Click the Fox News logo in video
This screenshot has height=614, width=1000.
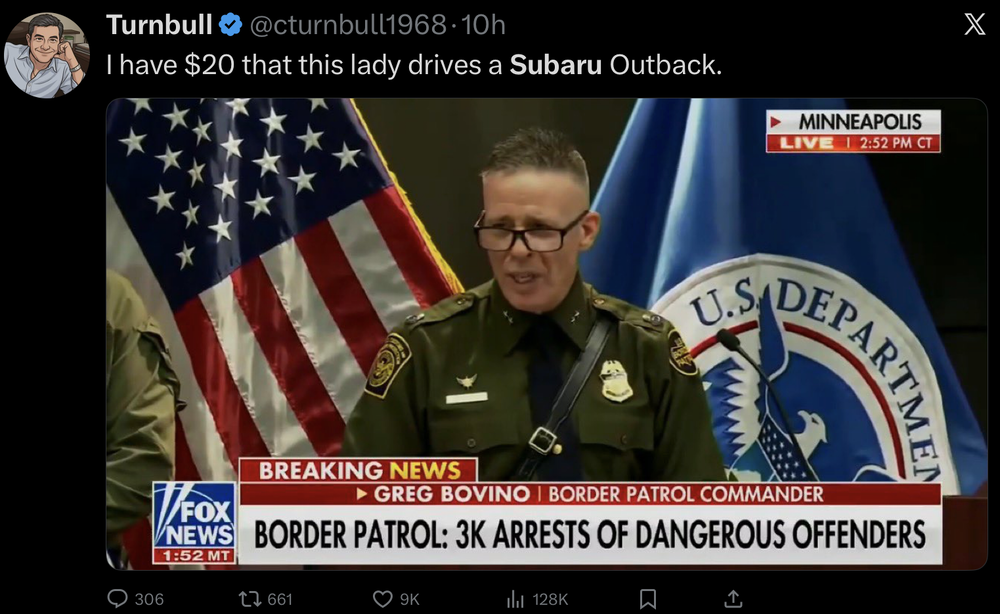195,522
